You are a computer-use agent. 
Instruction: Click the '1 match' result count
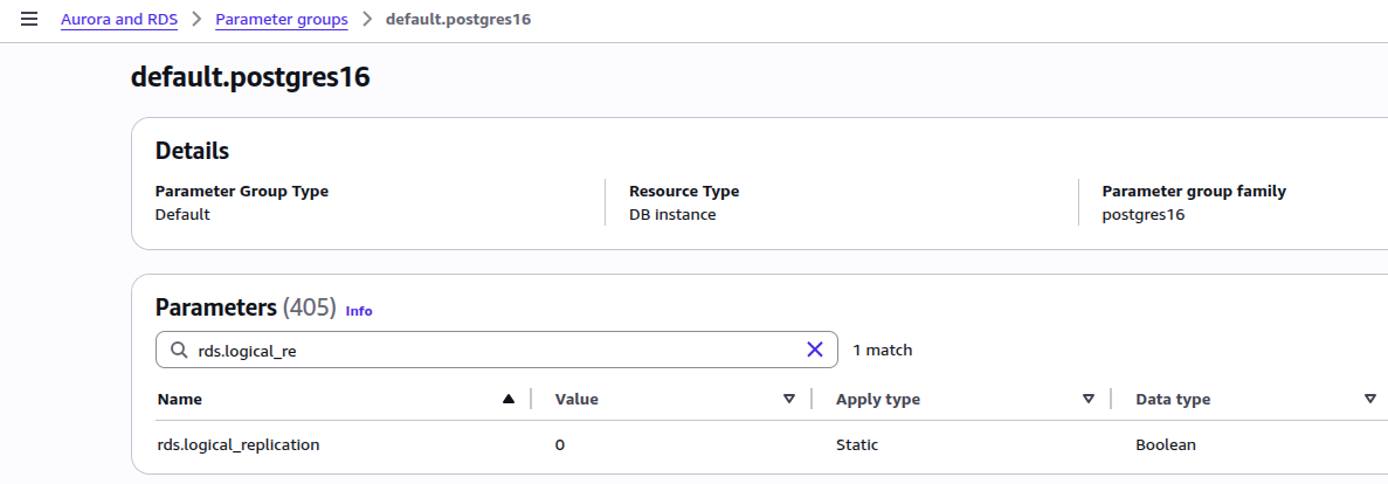[882, 350]
